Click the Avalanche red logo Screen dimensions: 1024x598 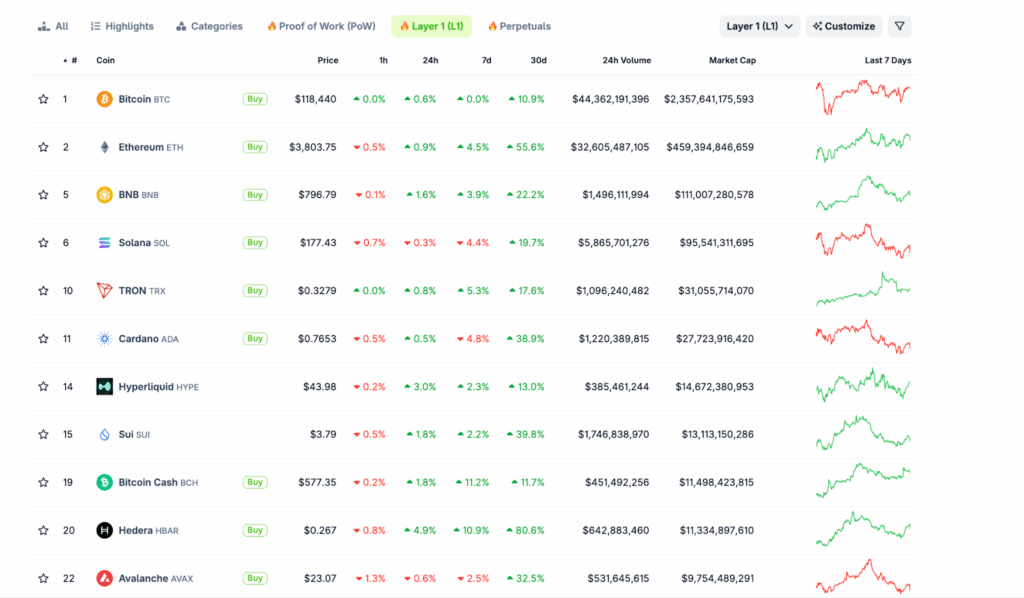pos(104,578)
